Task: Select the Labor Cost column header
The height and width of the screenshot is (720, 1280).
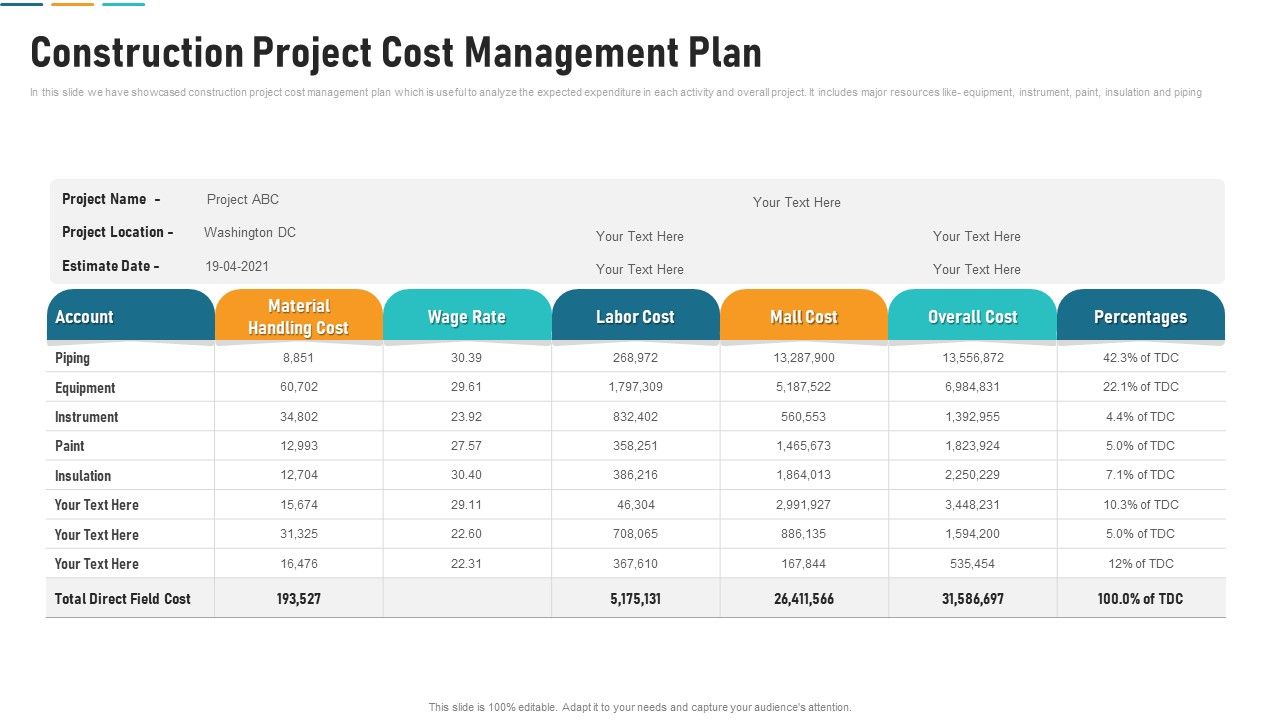Action: point(636,317)
